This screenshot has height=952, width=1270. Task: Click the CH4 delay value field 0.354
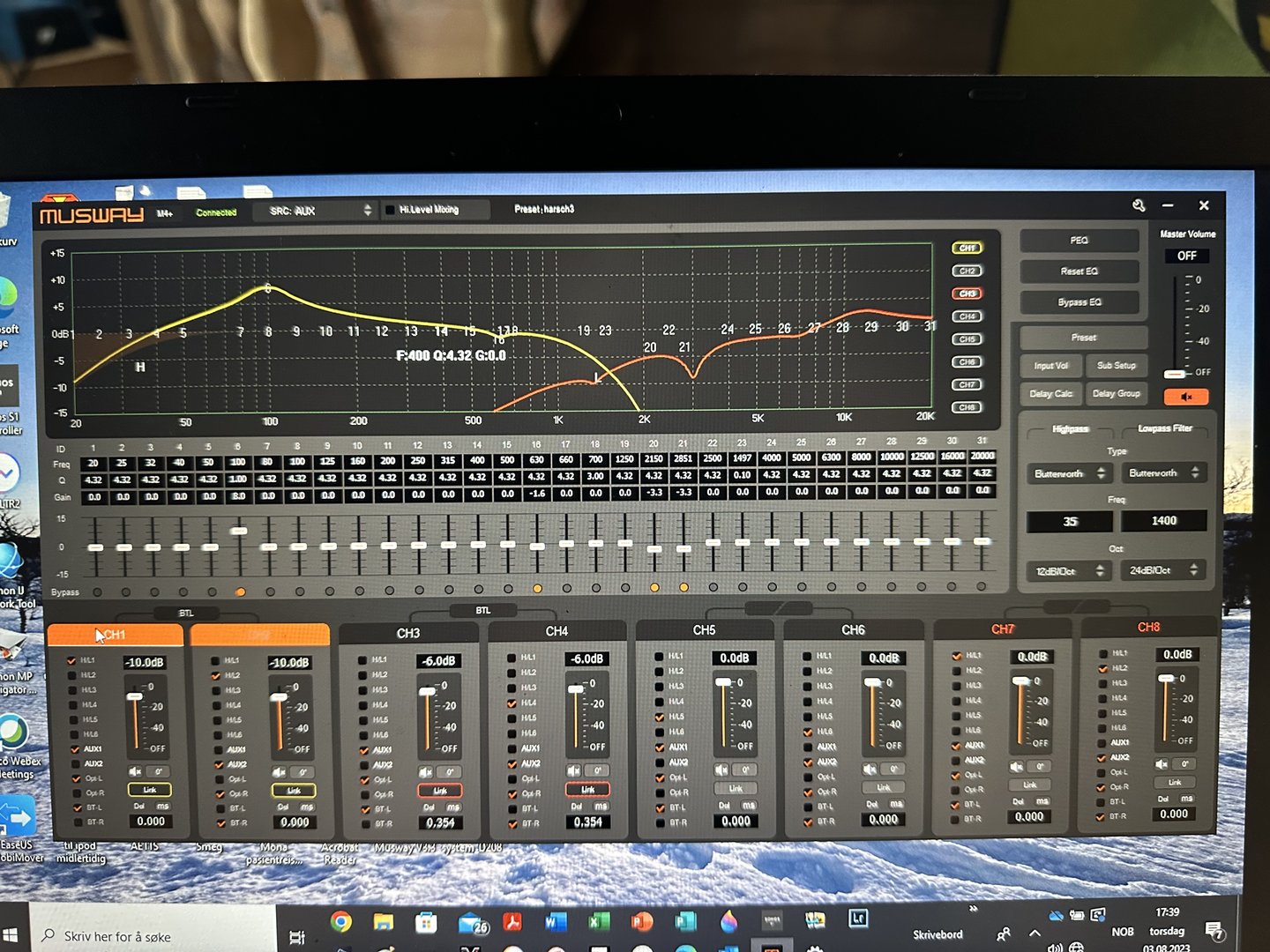(x=587, y=822)
